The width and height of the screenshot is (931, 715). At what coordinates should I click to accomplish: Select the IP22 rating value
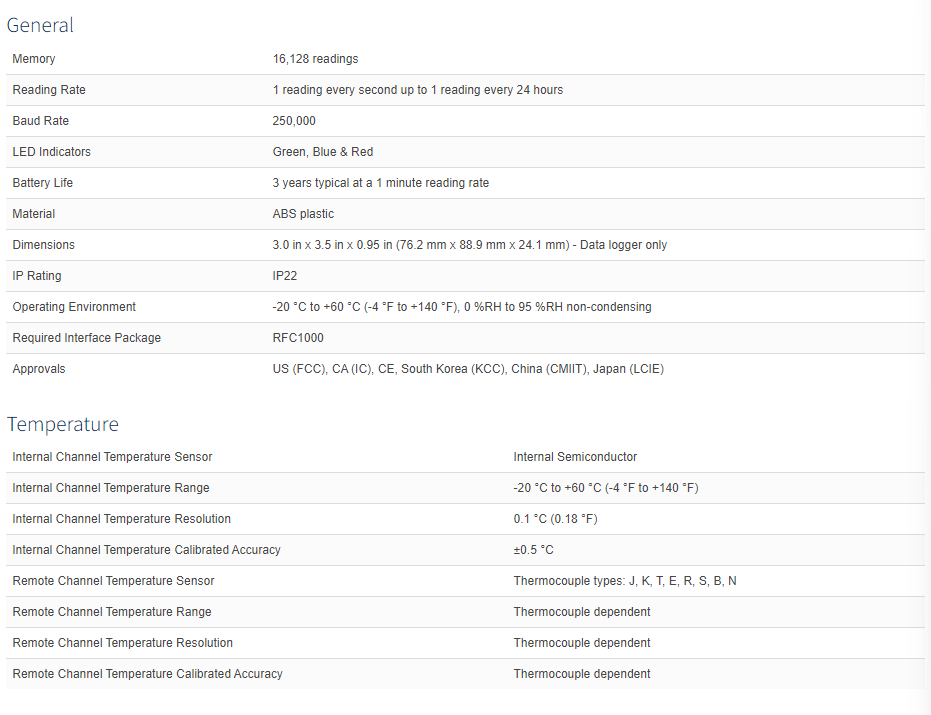click(x=285, y=276)
